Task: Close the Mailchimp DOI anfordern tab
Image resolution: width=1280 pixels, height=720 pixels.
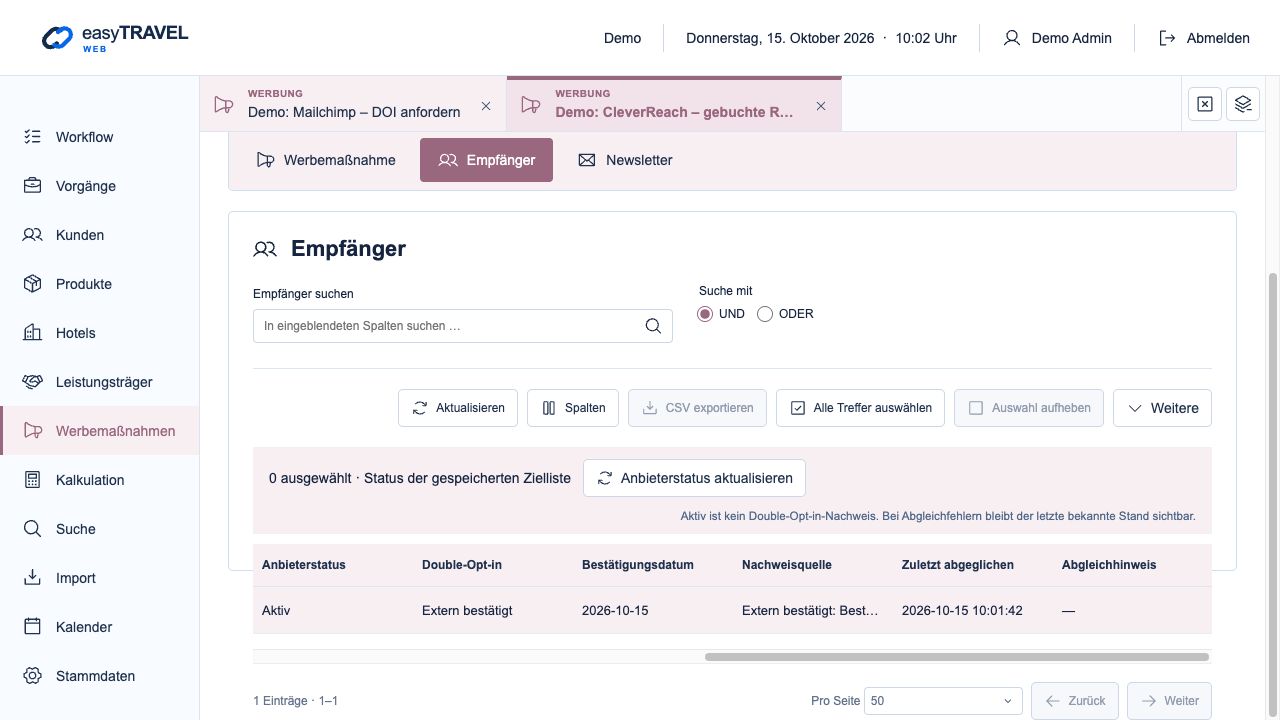Action: [x=486, y=105]
